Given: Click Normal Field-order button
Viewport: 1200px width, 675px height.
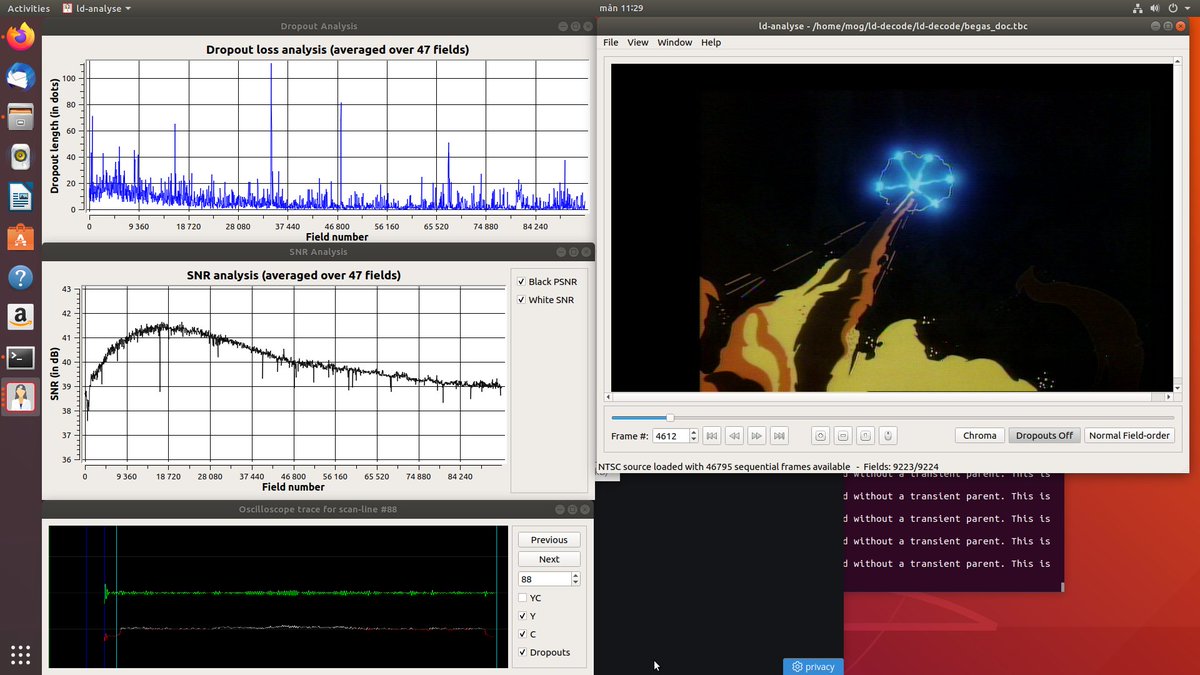Looking at the screenshot, I should point(1128,435).
